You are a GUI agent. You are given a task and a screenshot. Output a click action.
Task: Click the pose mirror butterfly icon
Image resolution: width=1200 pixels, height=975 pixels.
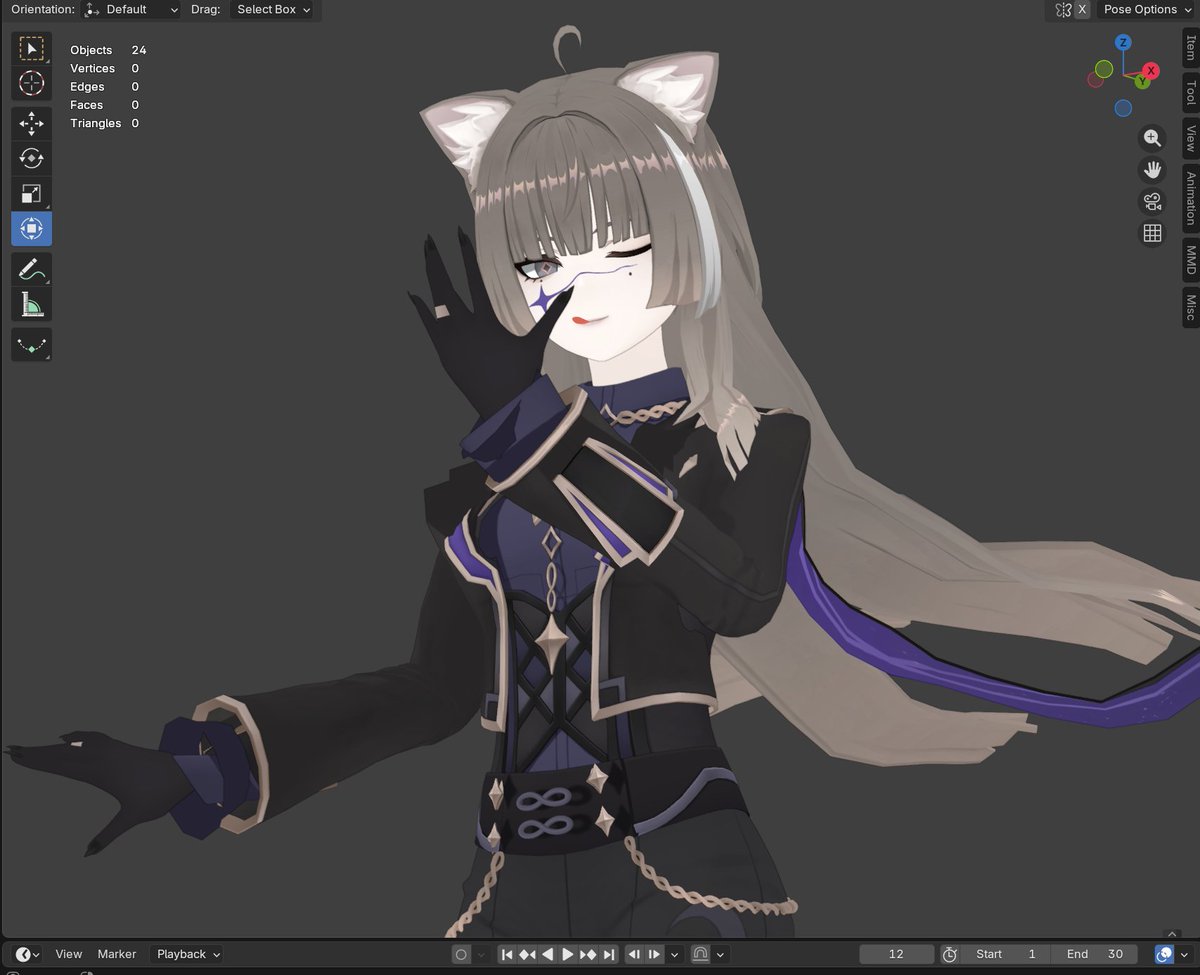click(x=1063, y=9)
